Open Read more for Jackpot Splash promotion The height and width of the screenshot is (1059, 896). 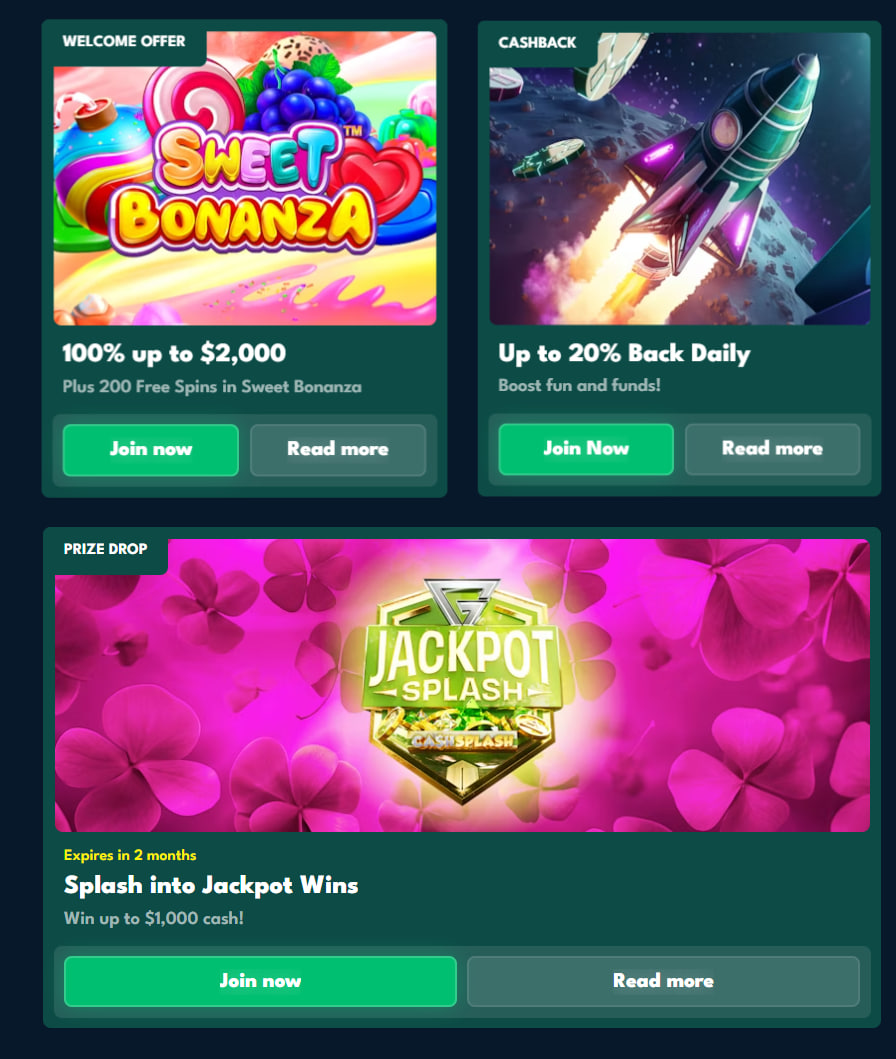coord(663,981)
